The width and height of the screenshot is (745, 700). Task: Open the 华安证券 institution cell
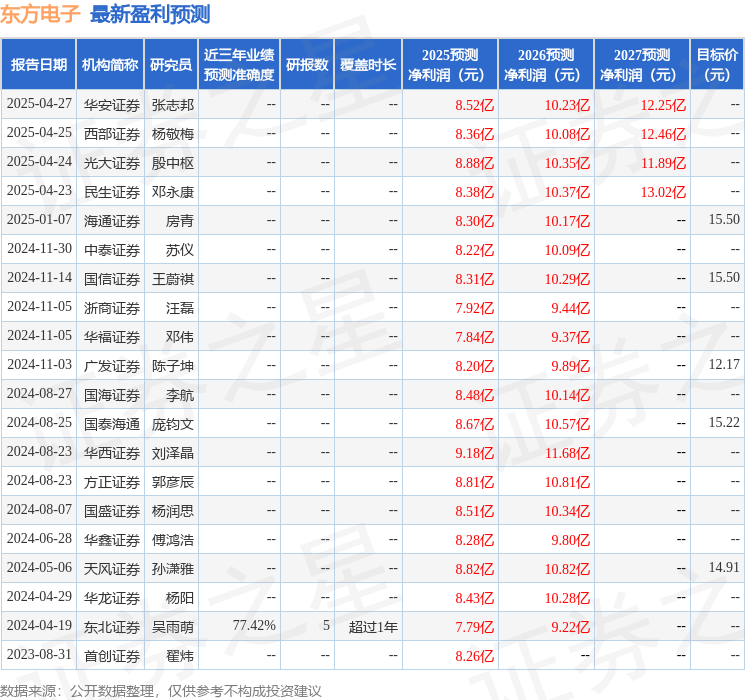(112, 105)
